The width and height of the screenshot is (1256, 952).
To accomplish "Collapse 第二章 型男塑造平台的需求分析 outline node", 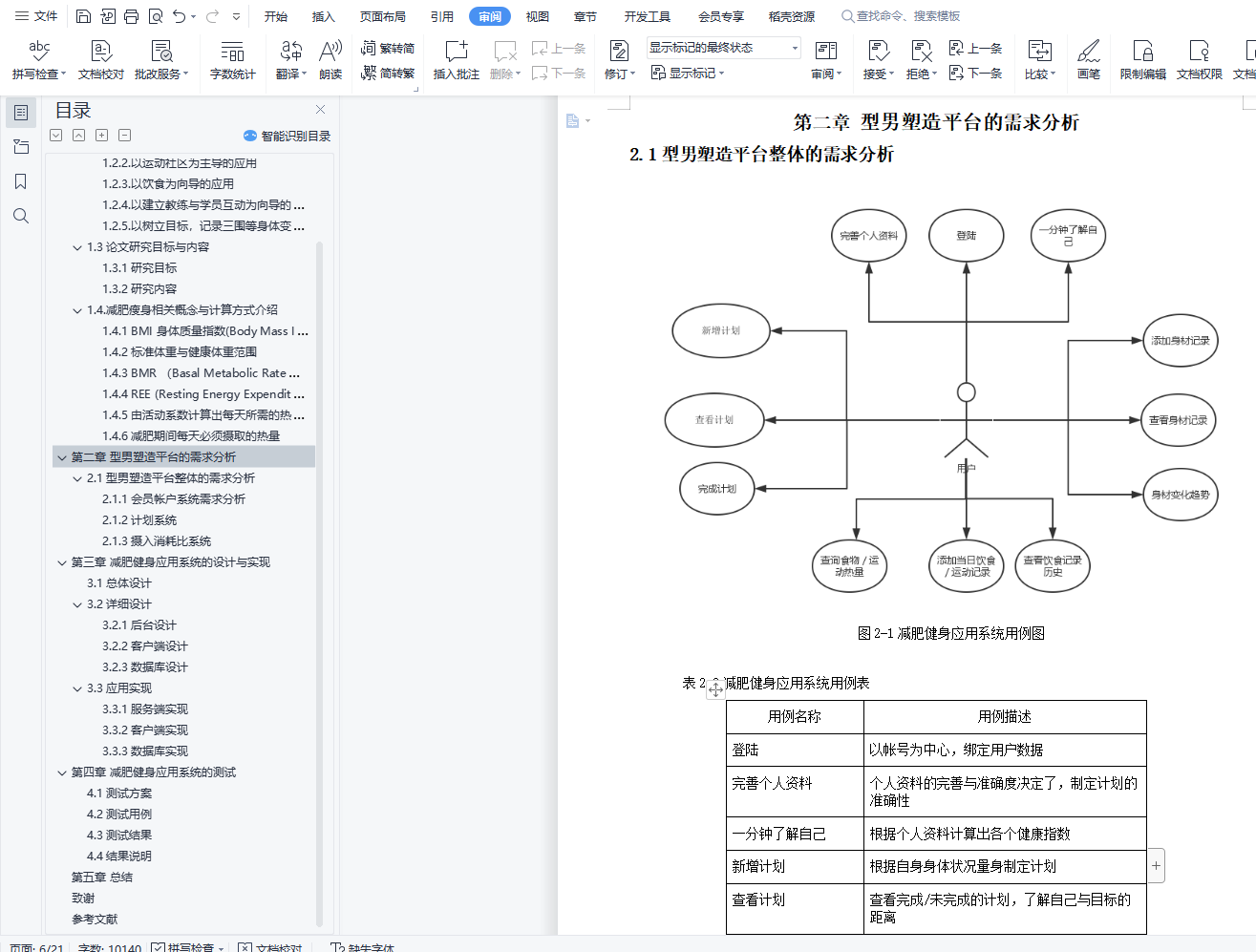I will pos(62,457).
